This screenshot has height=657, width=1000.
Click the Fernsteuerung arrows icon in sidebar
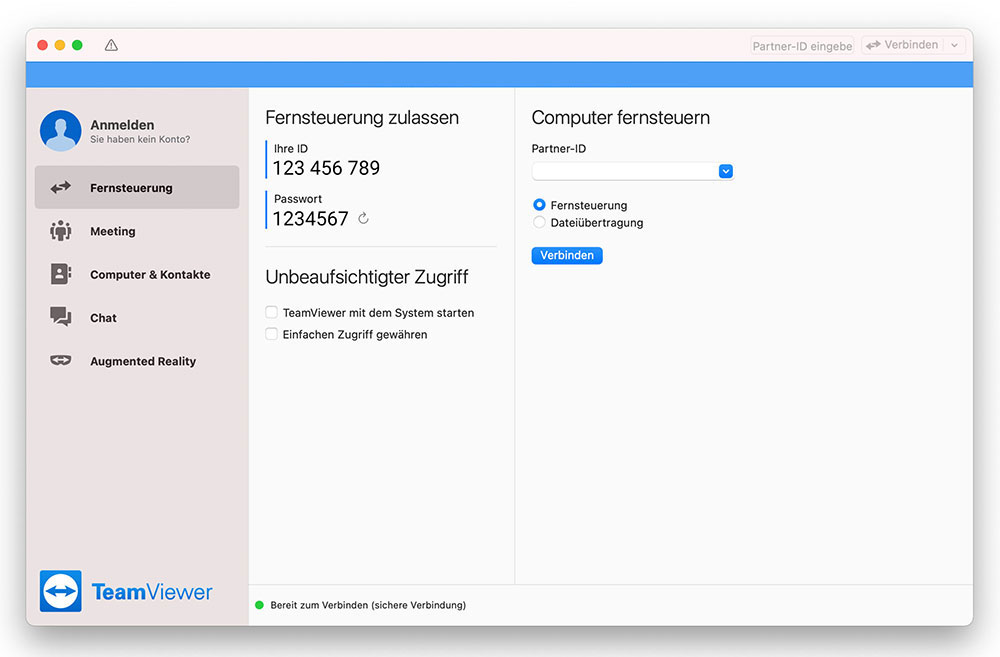[x=61, y=187]
